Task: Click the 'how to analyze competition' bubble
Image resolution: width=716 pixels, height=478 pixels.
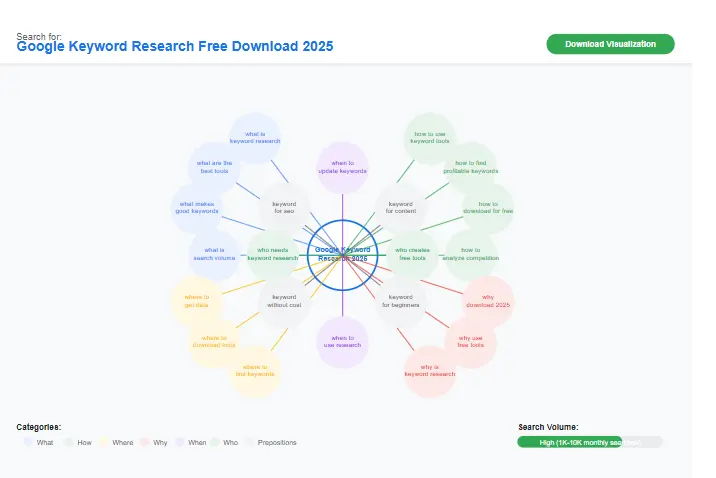Action: [x=470, y=254]
